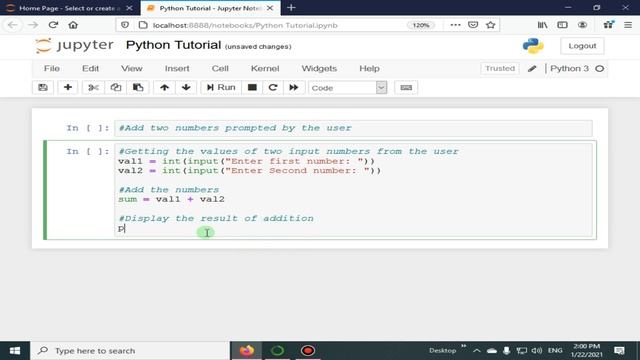Click the Logout button
640x360 pixels.
tap(582, 46)
